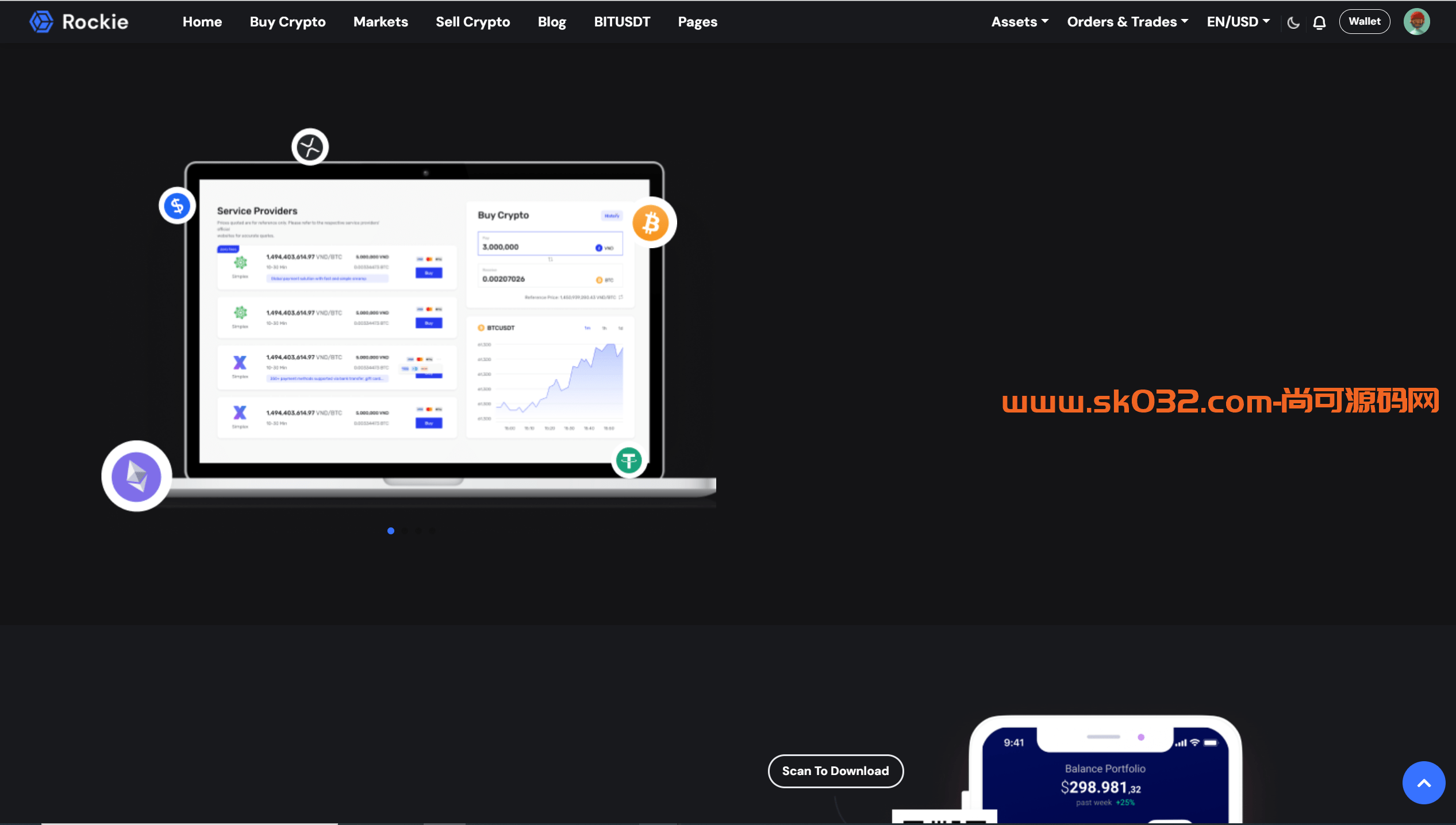
Task: Click the user profile avatar icon
Action: [x=1417, y=21]
